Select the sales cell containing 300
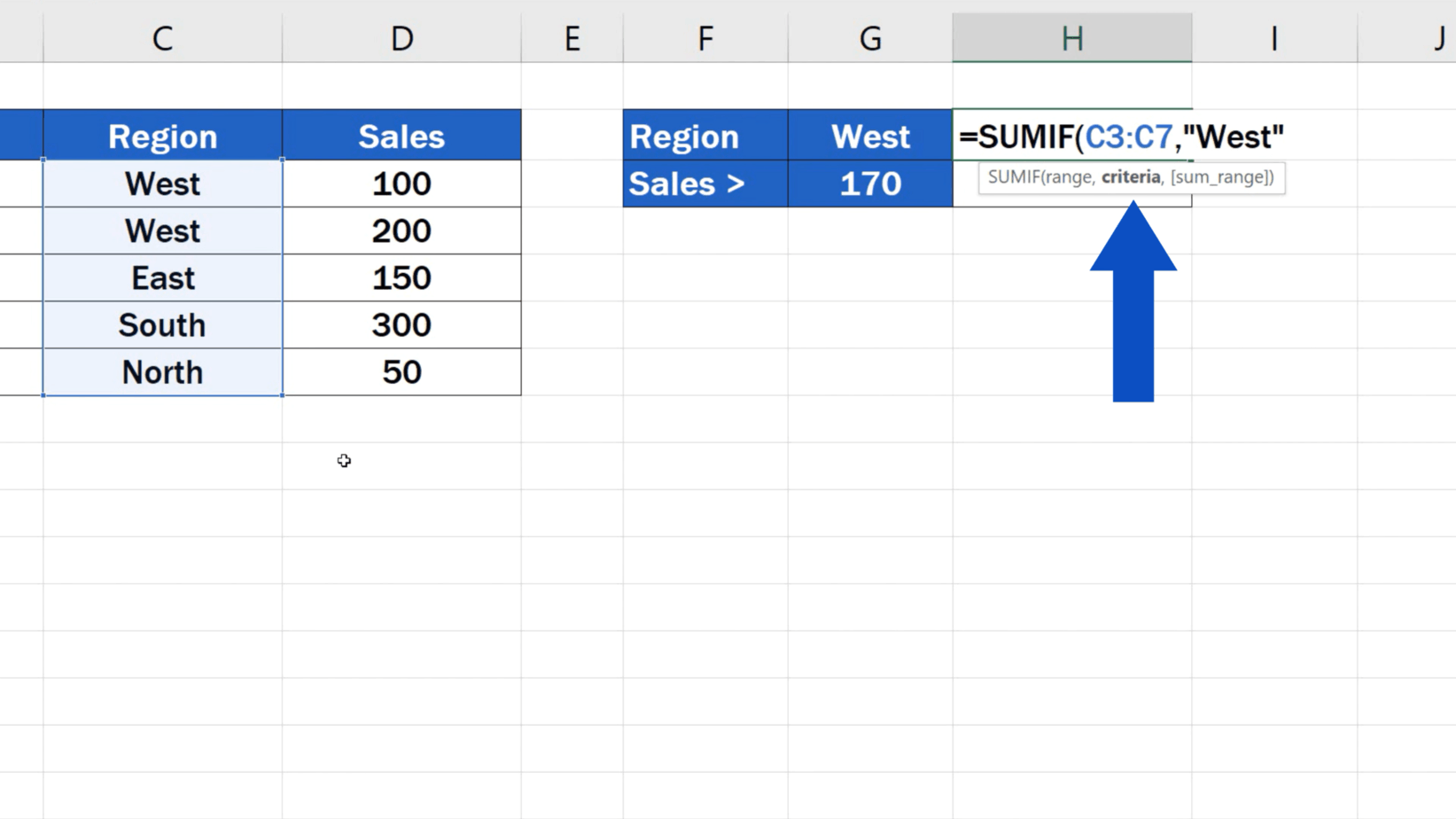 pos(401,325)
